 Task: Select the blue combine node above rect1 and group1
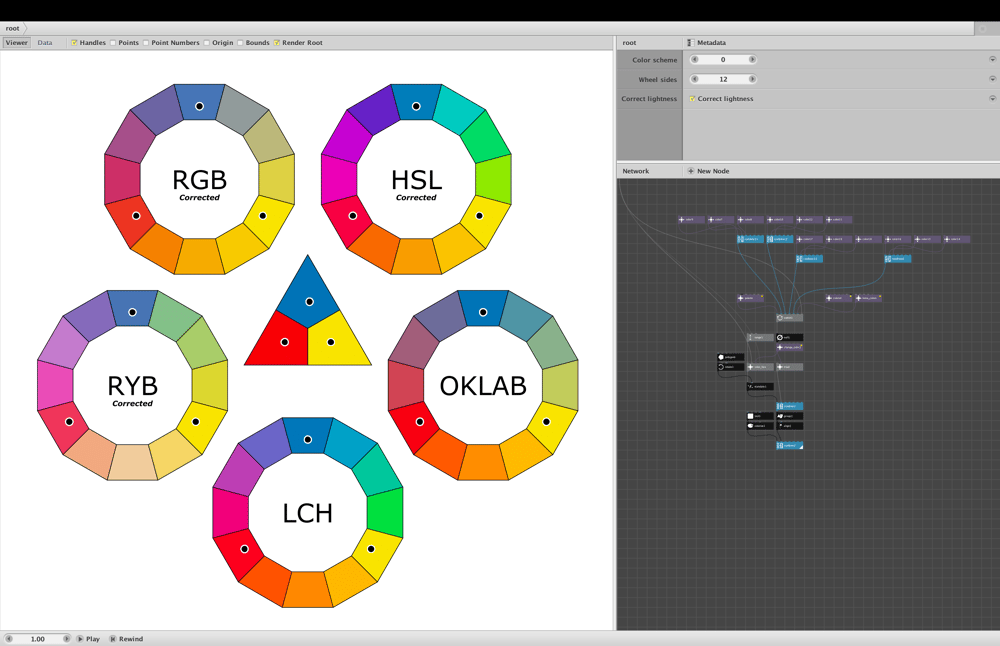click(790, 406)
